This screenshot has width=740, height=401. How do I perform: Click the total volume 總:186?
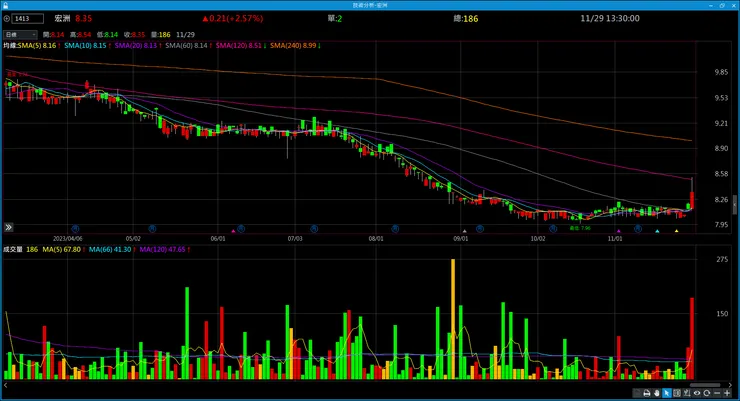coord(466,18)
